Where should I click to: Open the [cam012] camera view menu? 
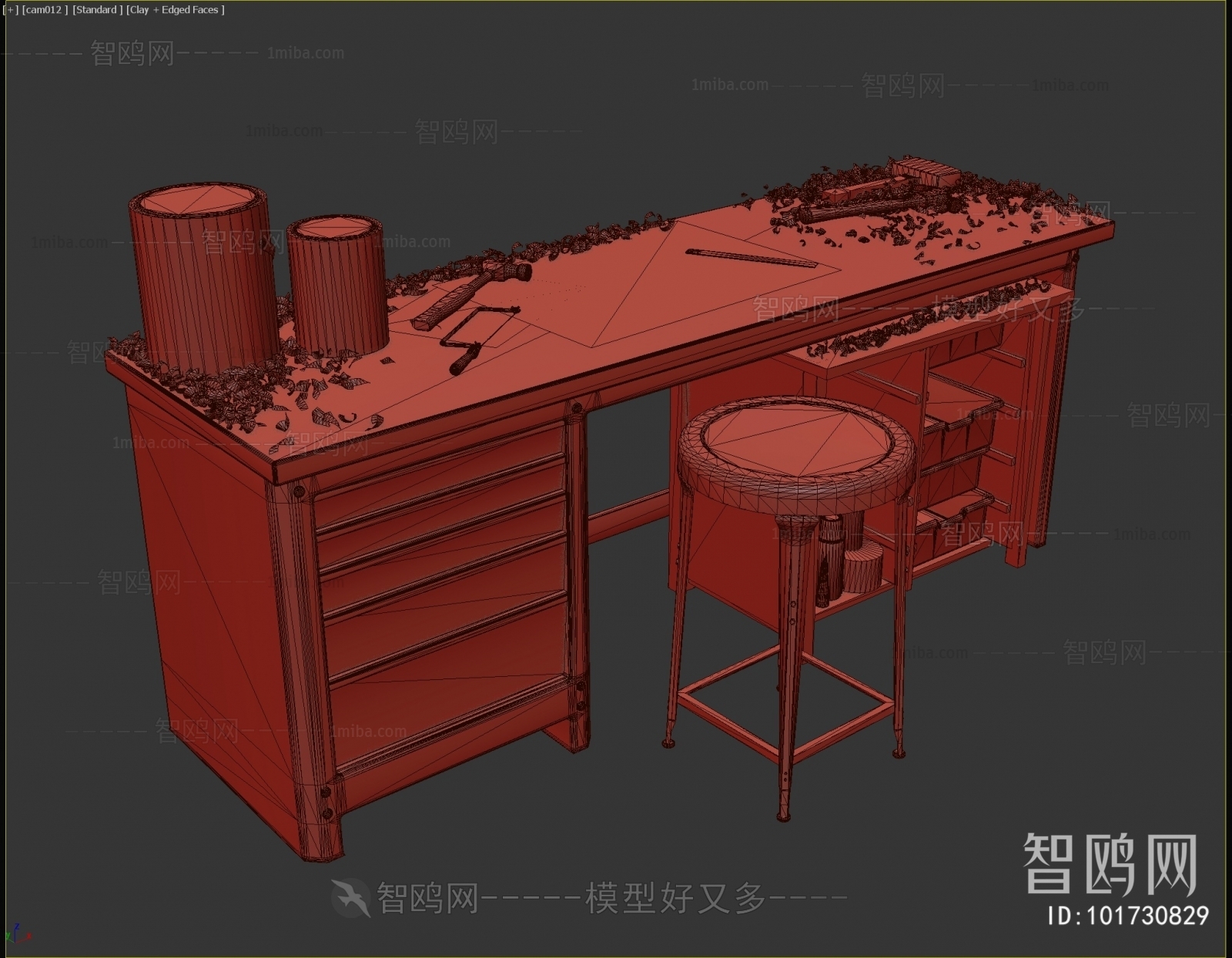[x=45, y=10]
